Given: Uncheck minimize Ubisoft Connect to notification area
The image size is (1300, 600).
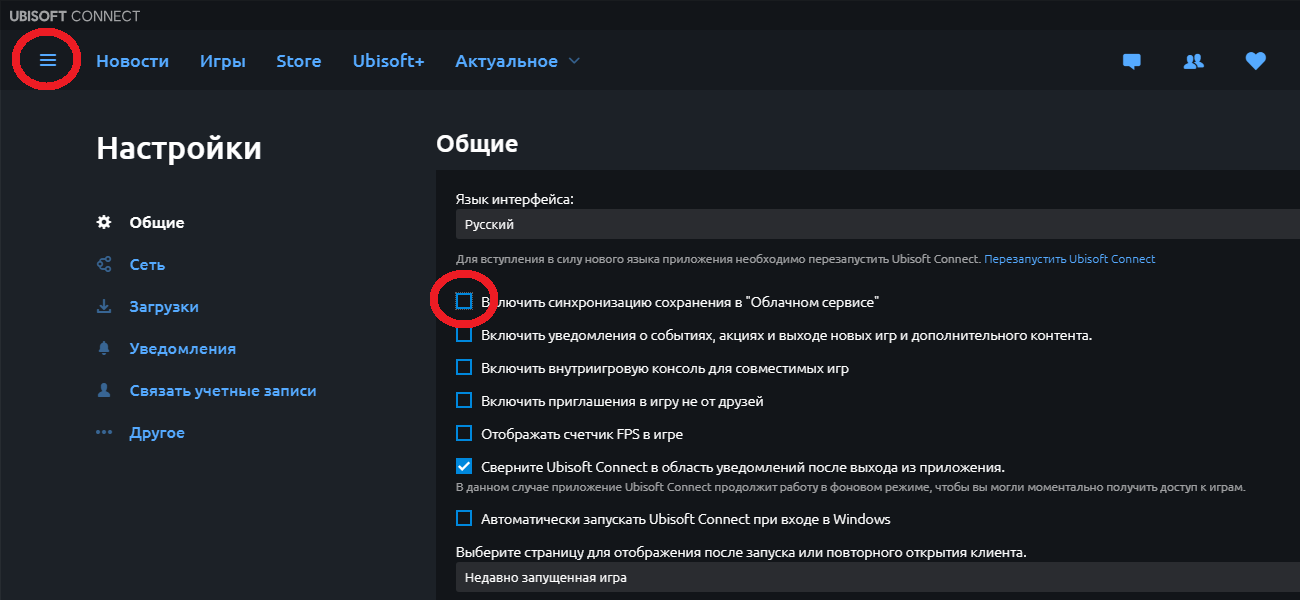Looking at the screenshot, I should tap(464, 466).
